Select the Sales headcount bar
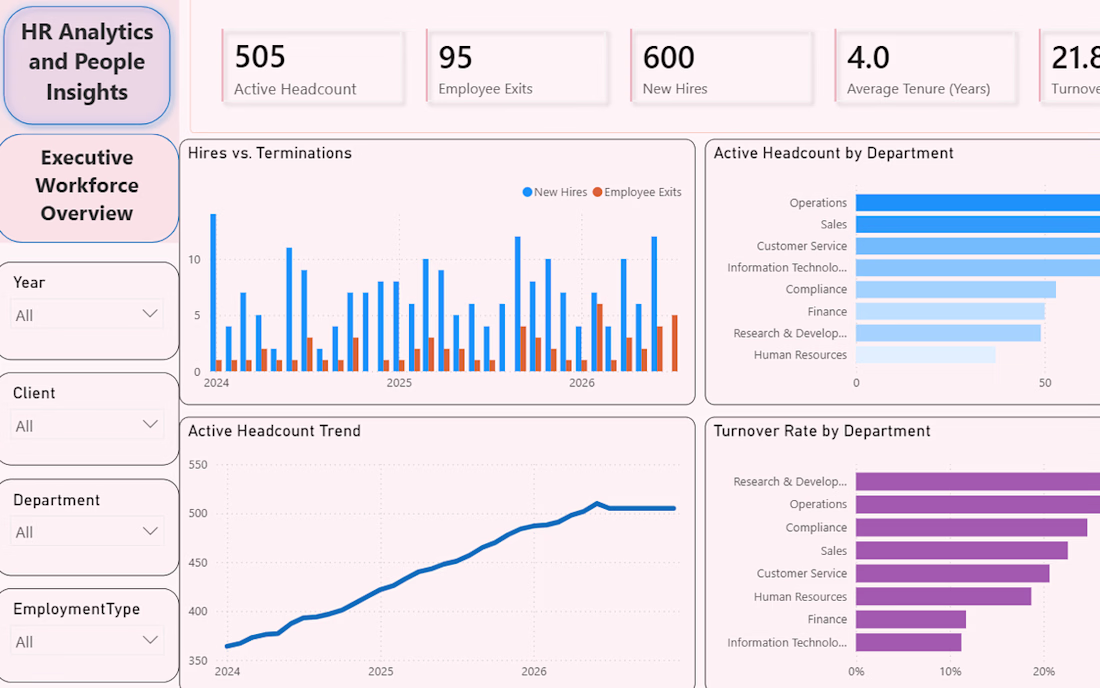1100x688 pixels. tap(978, 224)
